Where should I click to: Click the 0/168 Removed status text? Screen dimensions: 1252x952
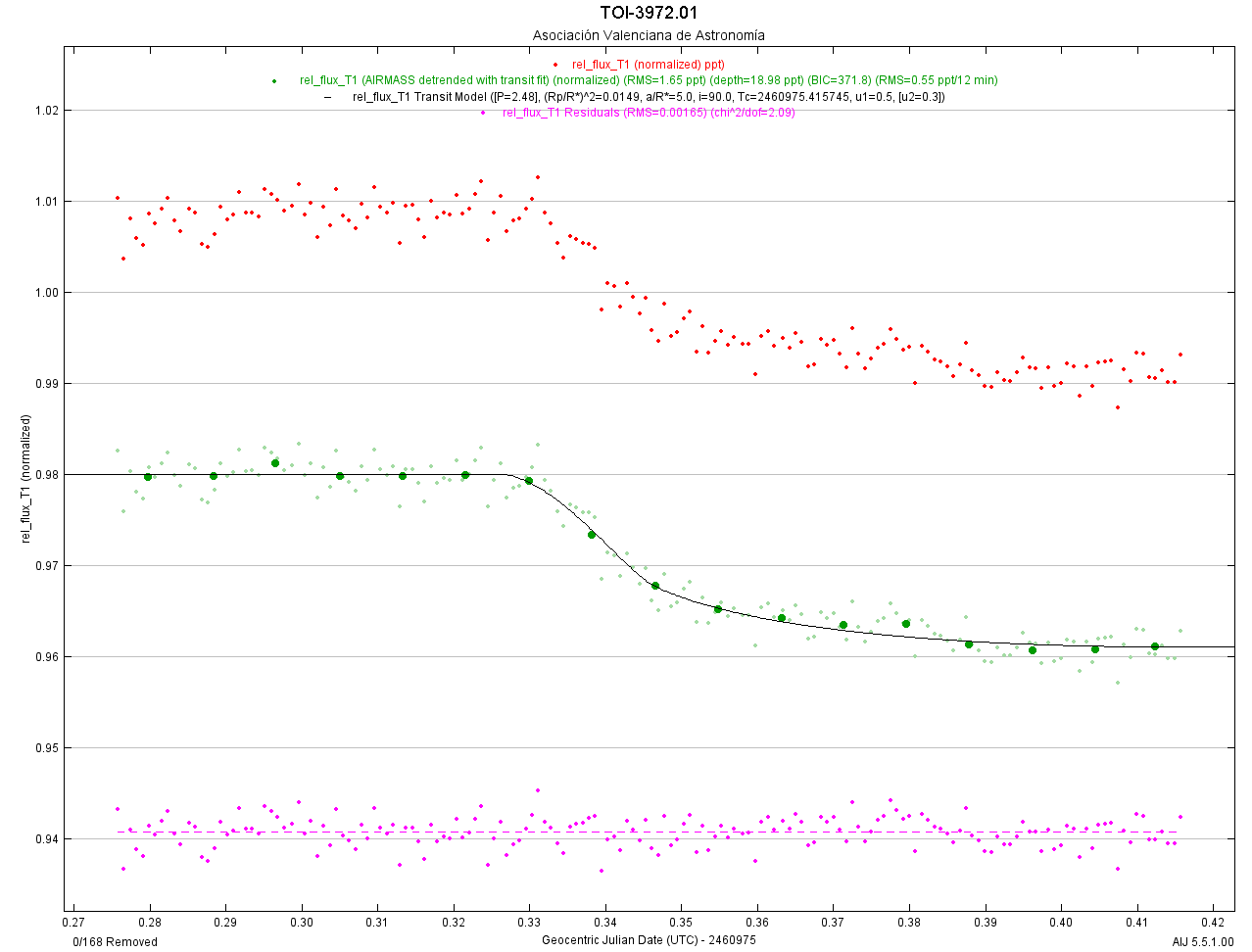[x=115, y=942]
